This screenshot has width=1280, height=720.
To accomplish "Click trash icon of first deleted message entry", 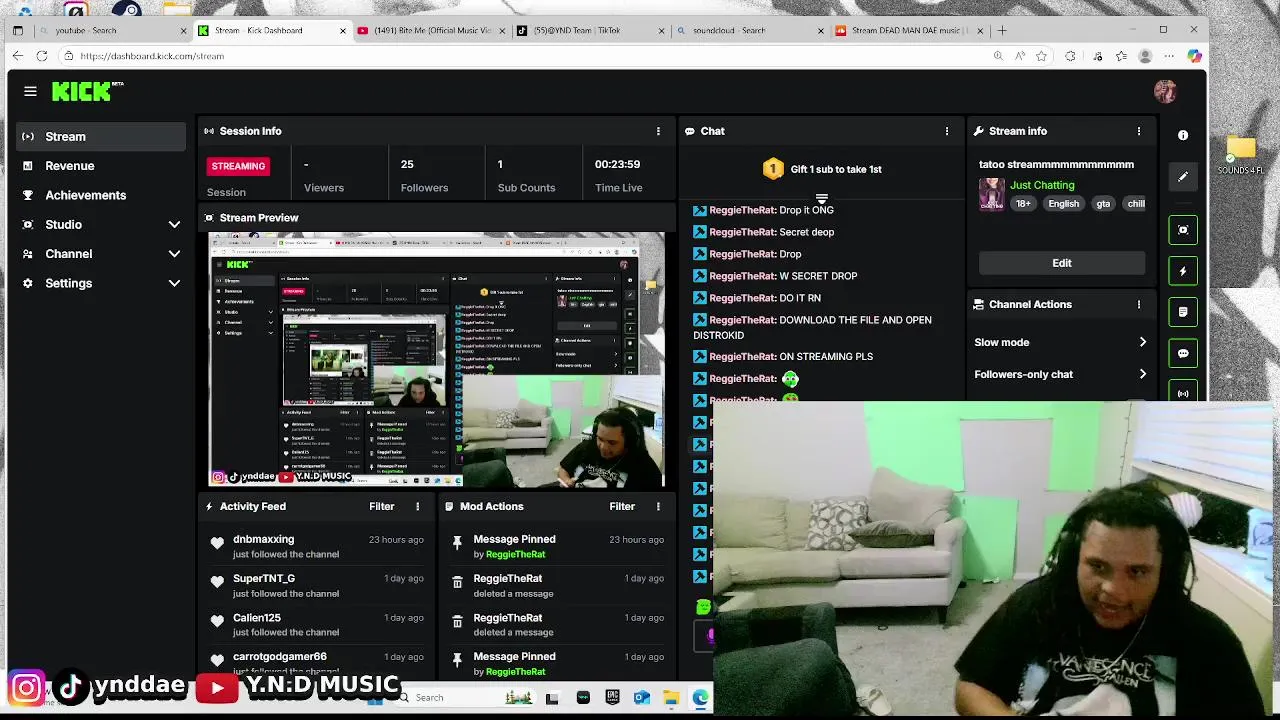I will (x=457, y=582).
